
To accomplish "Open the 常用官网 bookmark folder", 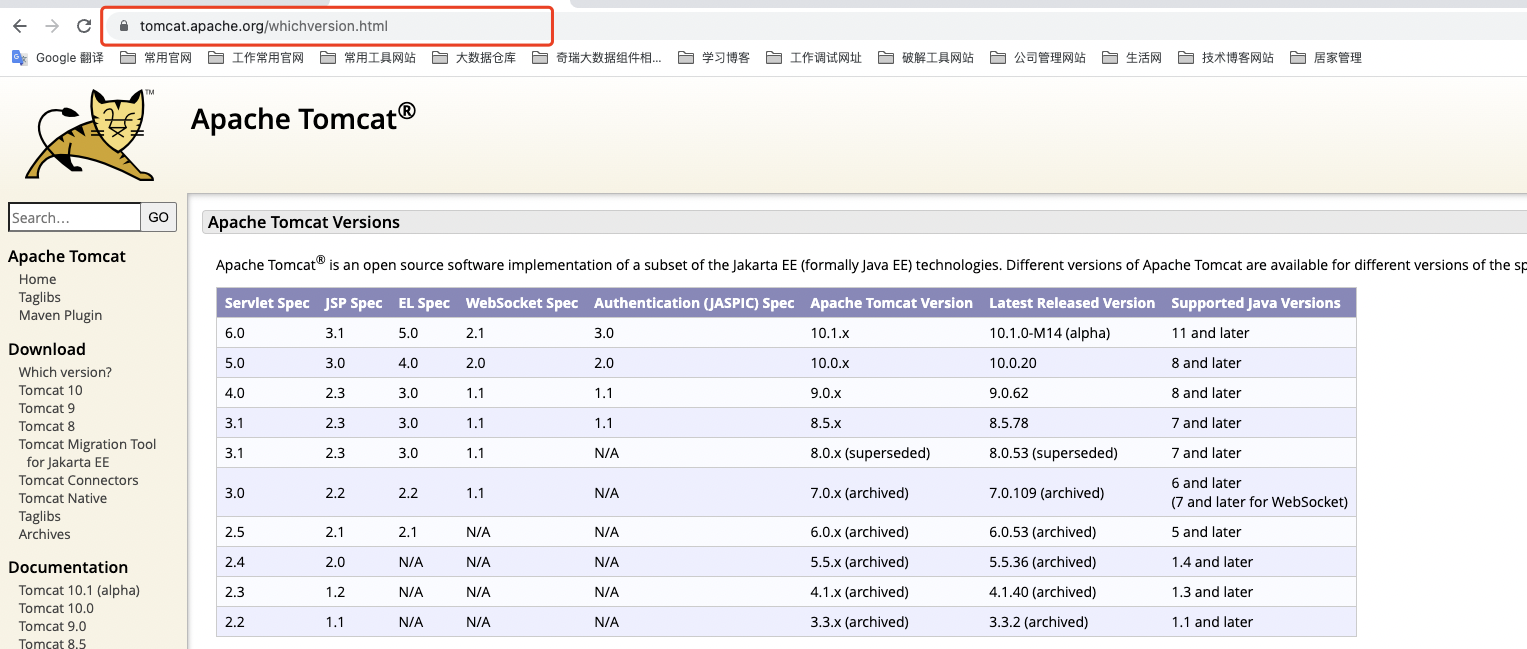I will 156,58.
